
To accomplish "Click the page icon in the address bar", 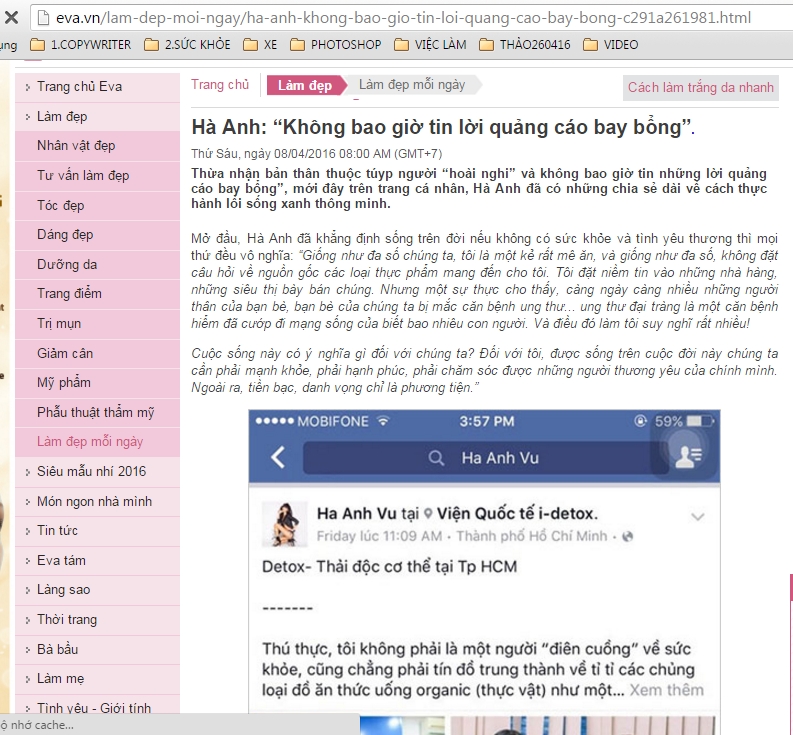I will tap(44, 18).
